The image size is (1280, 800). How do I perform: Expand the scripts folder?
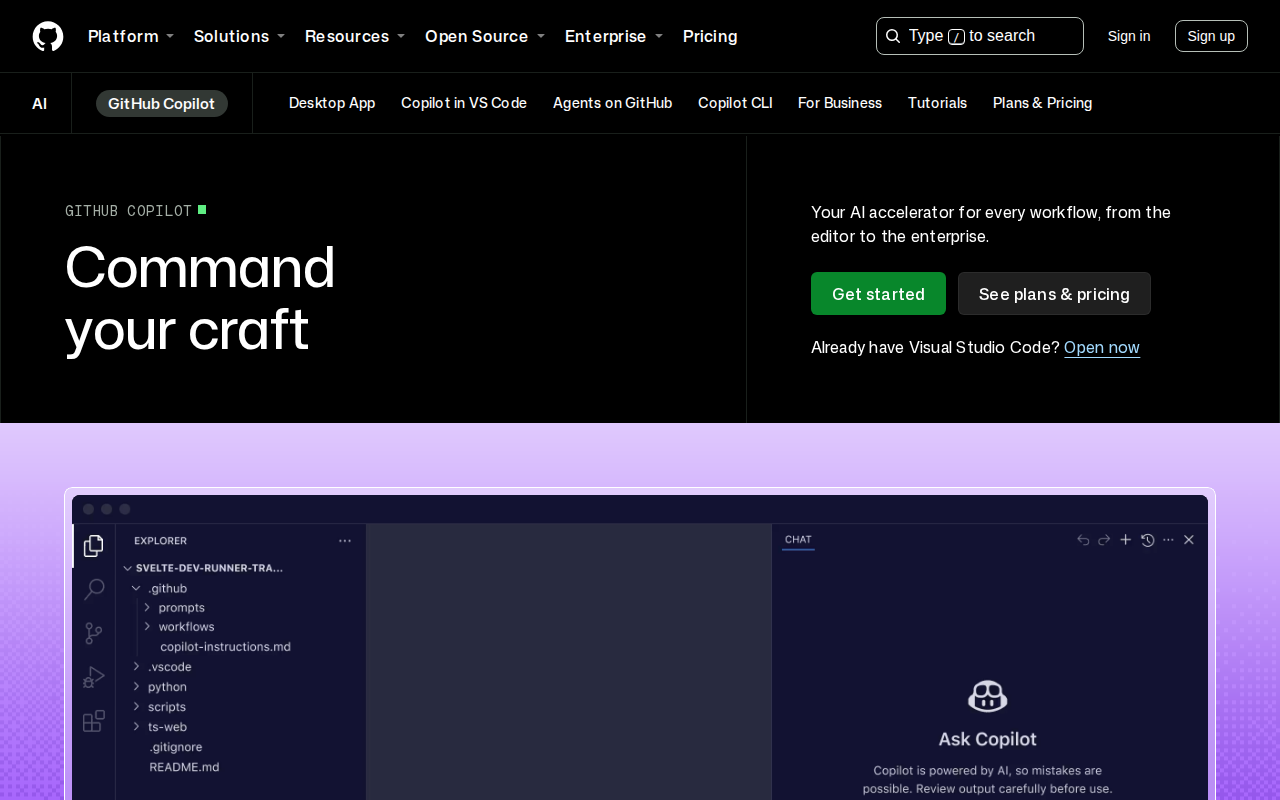[160, 707]
